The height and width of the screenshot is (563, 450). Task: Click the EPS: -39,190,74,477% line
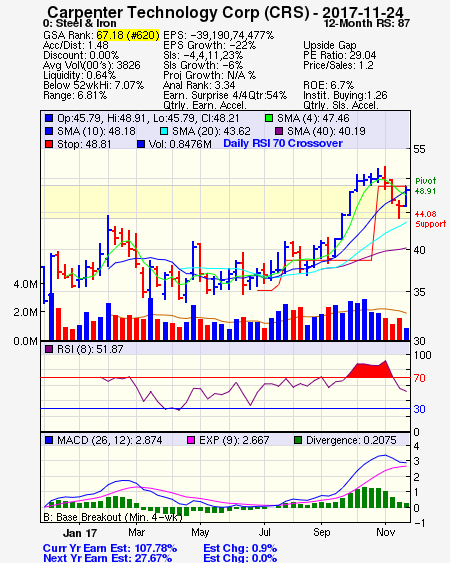[218, 35]
